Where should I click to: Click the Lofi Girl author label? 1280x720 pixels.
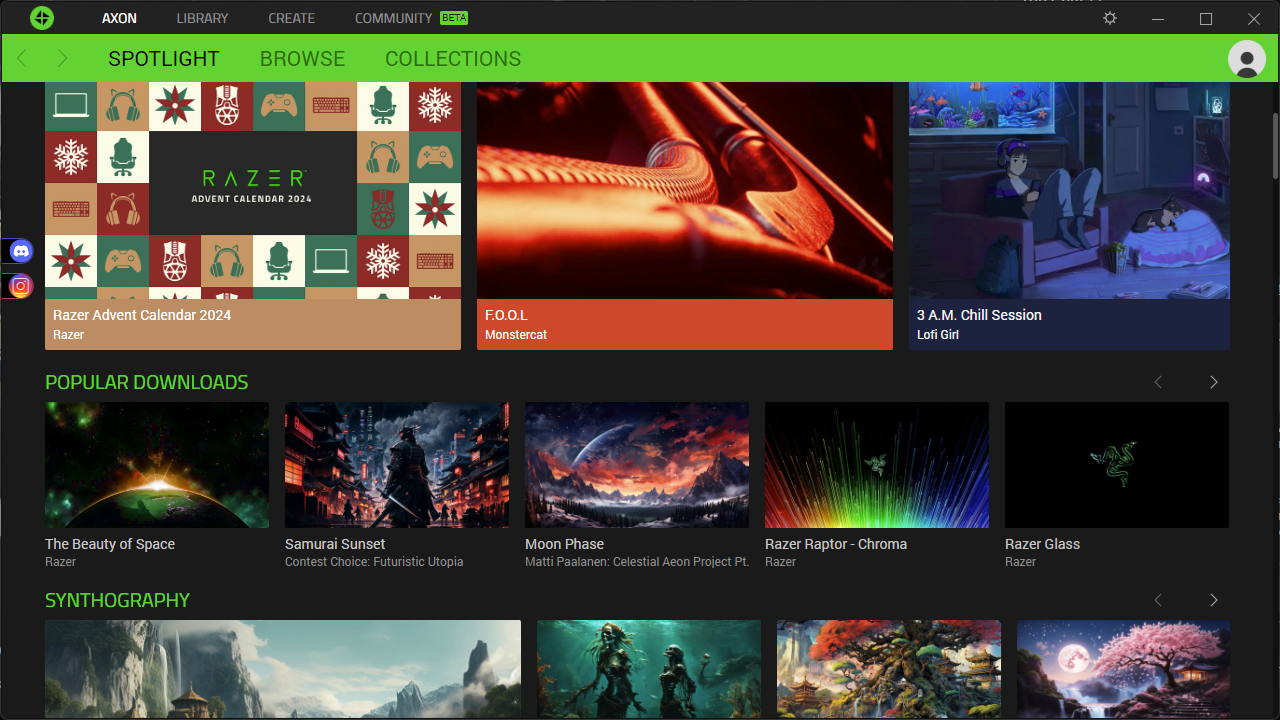click(938, 335)
